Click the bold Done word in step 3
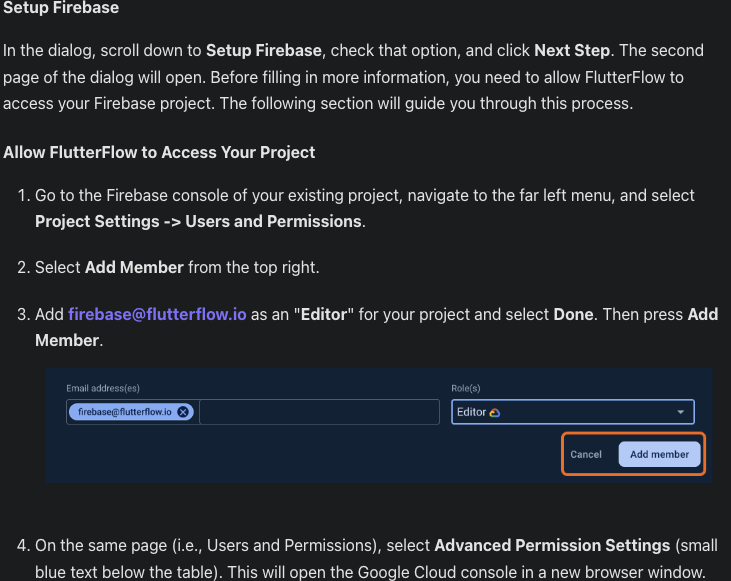 [573, 314]
